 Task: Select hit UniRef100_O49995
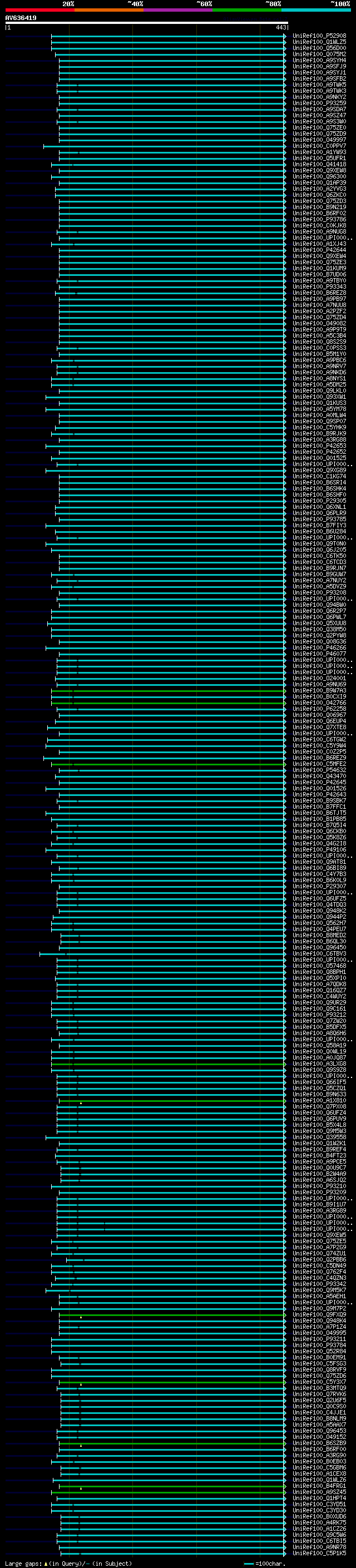(x=319, y=1333)
